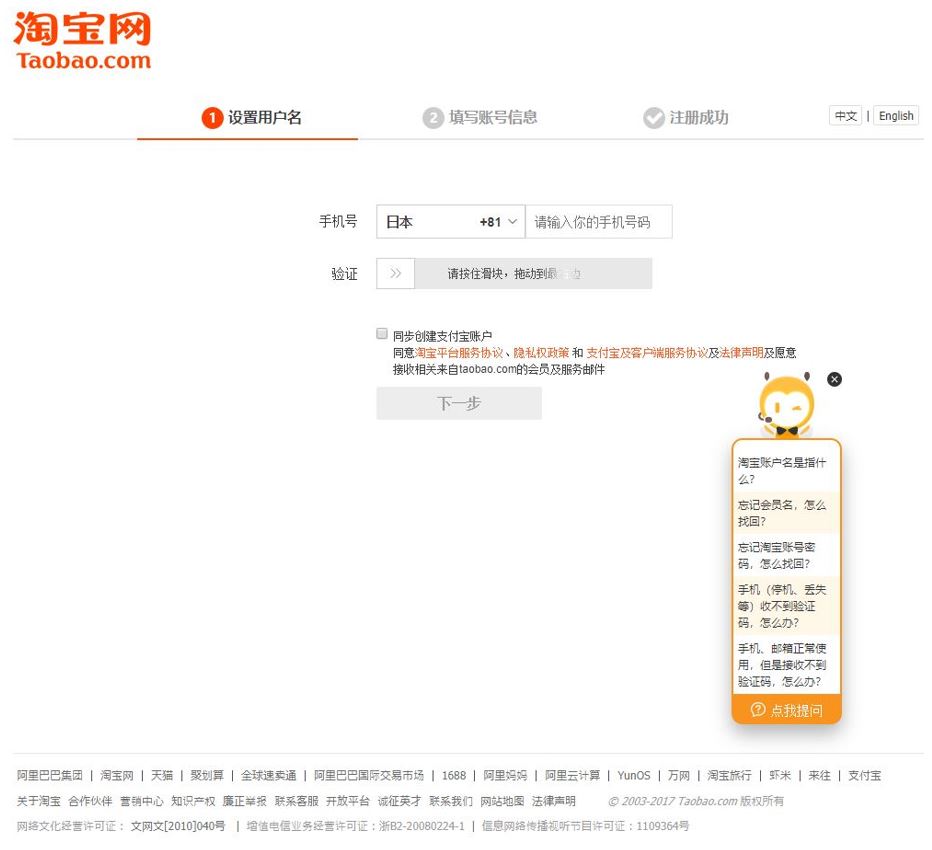Select the 设置用户名 step tab
Viewport: 932px width, 850px height.
click(x=252, y=118)
